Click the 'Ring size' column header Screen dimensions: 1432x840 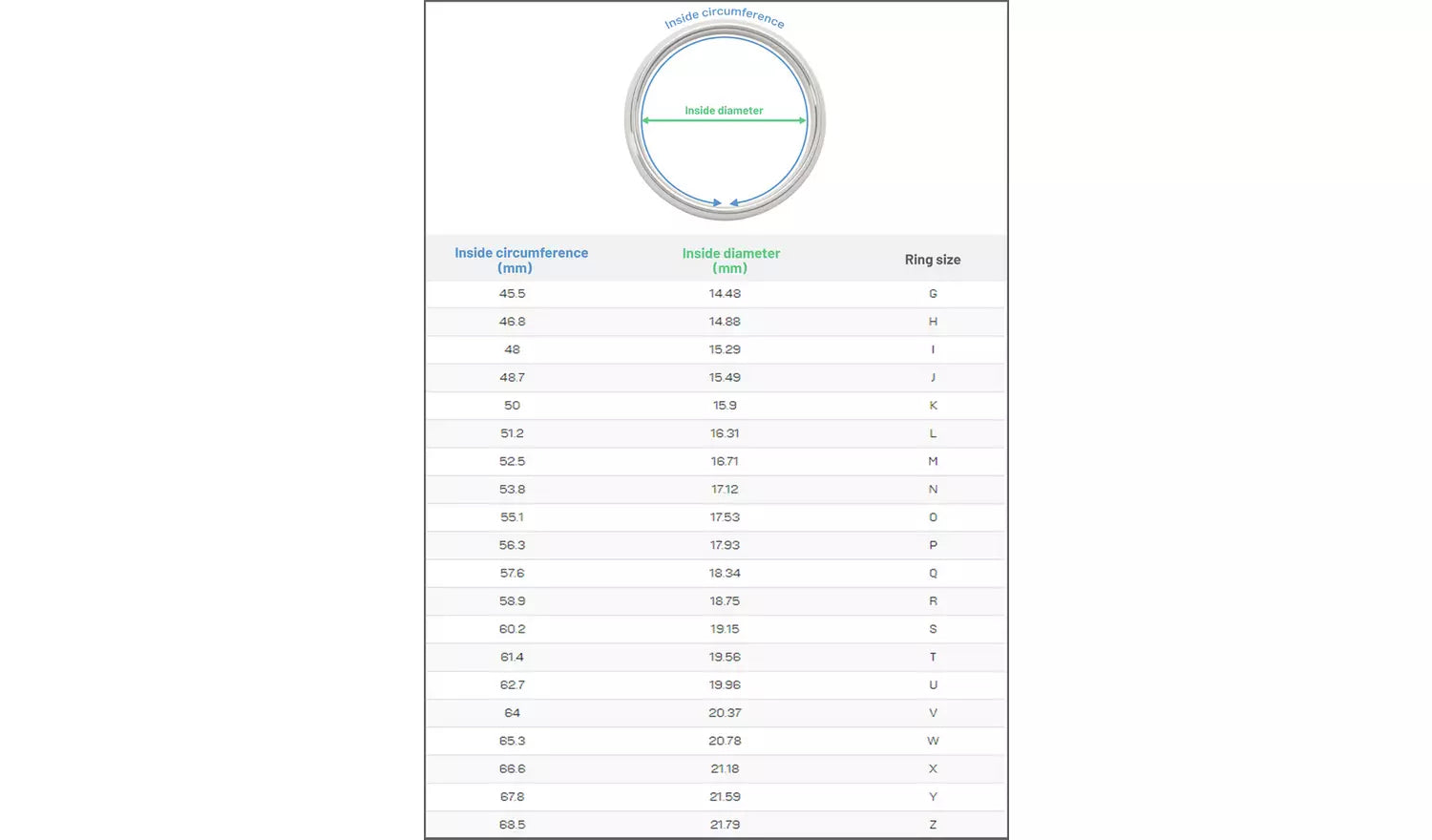pos(933,260)
